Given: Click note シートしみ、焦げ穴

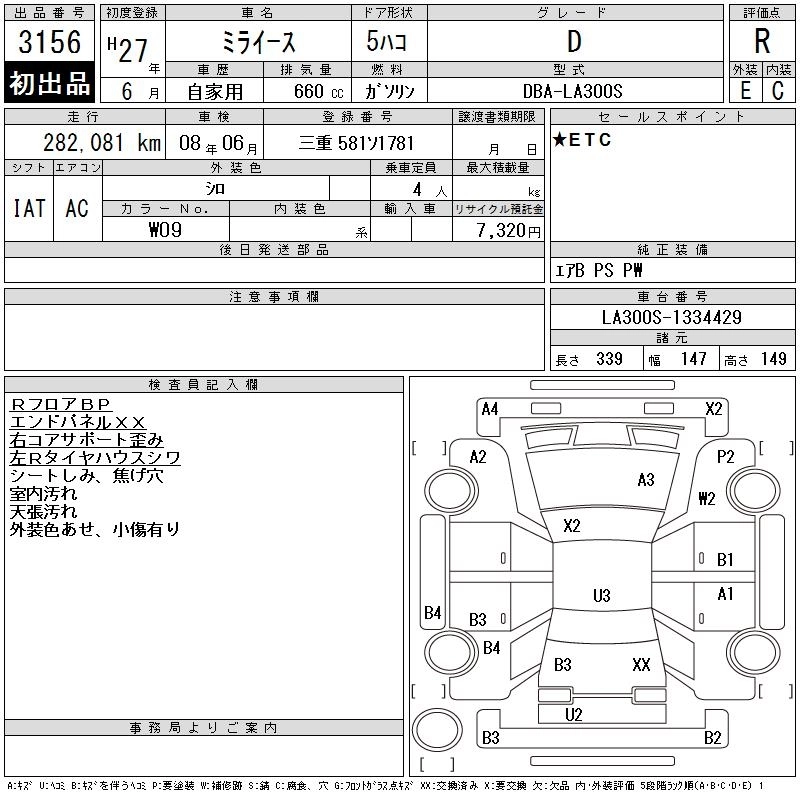Looking at the screenshot, I should click(x=86, y=476).
